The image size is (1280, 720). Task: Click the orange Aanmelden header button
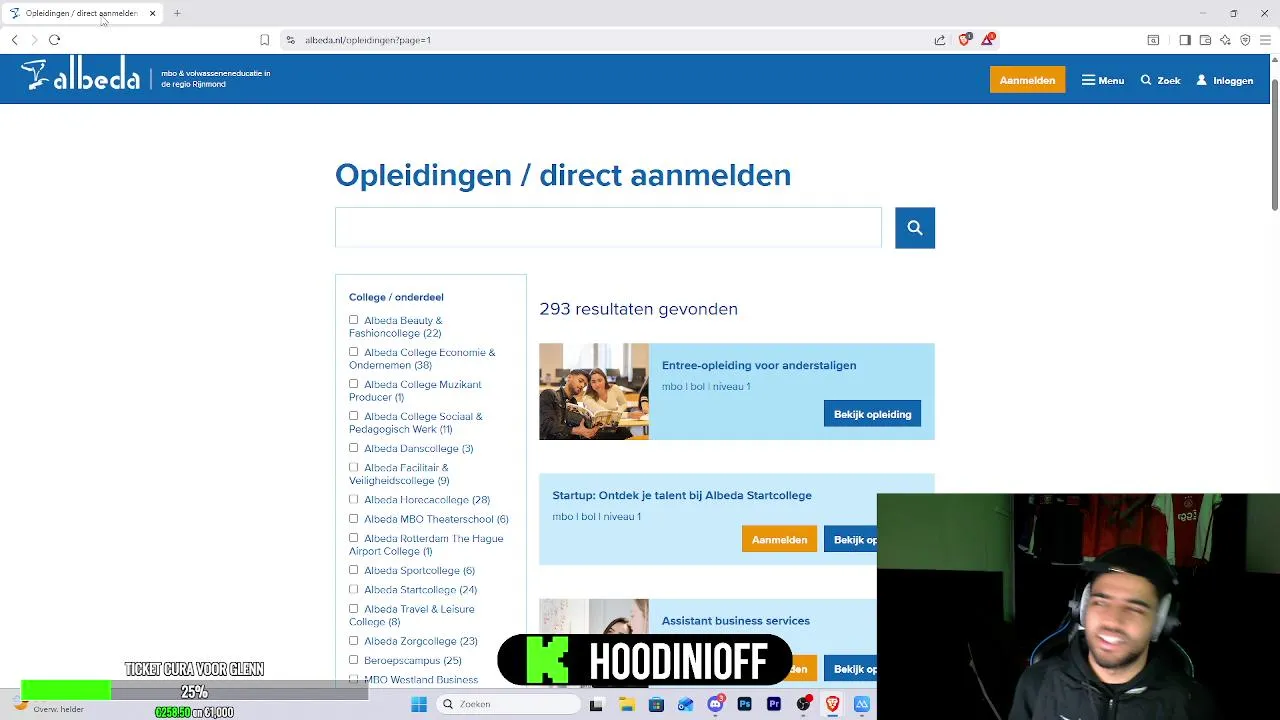click(x=1027, y=80)
